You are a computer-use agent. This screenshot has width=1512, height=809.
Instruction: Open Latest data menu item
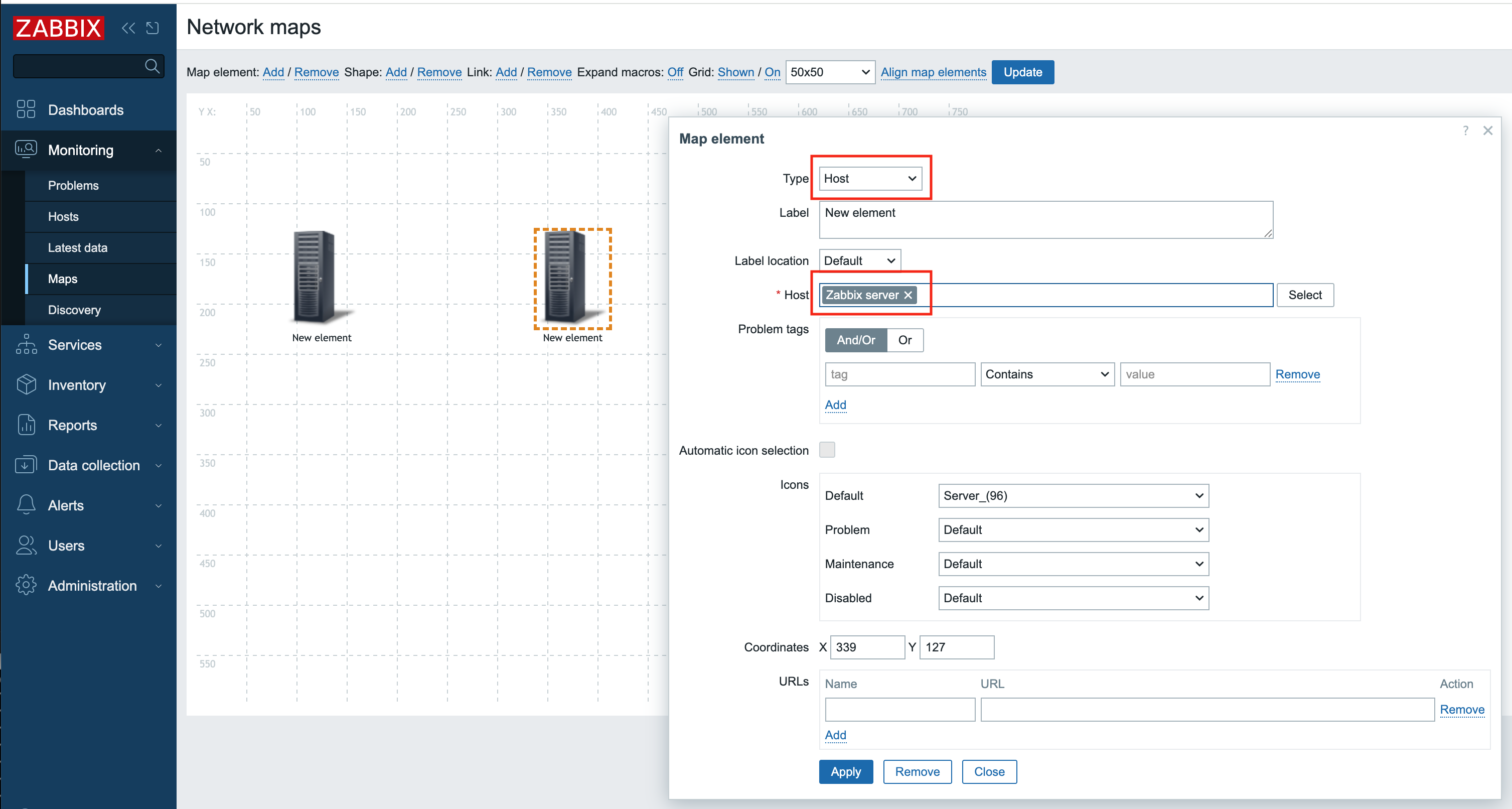77,248
